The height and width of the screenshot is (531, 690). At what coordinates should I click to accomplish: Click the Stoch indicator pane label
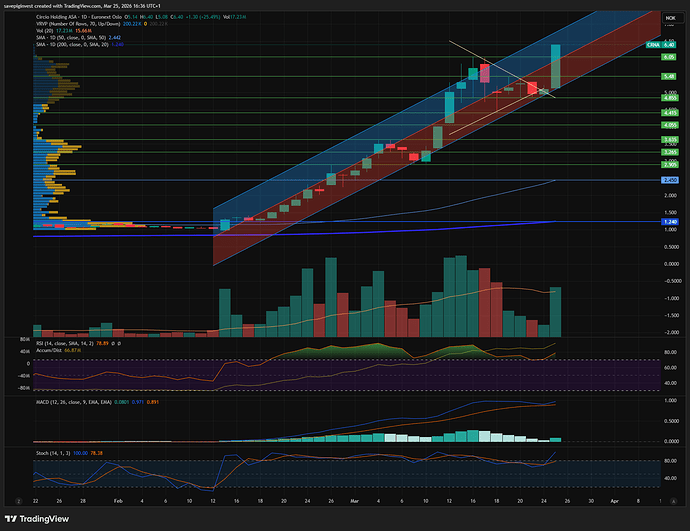click(45, 453)
